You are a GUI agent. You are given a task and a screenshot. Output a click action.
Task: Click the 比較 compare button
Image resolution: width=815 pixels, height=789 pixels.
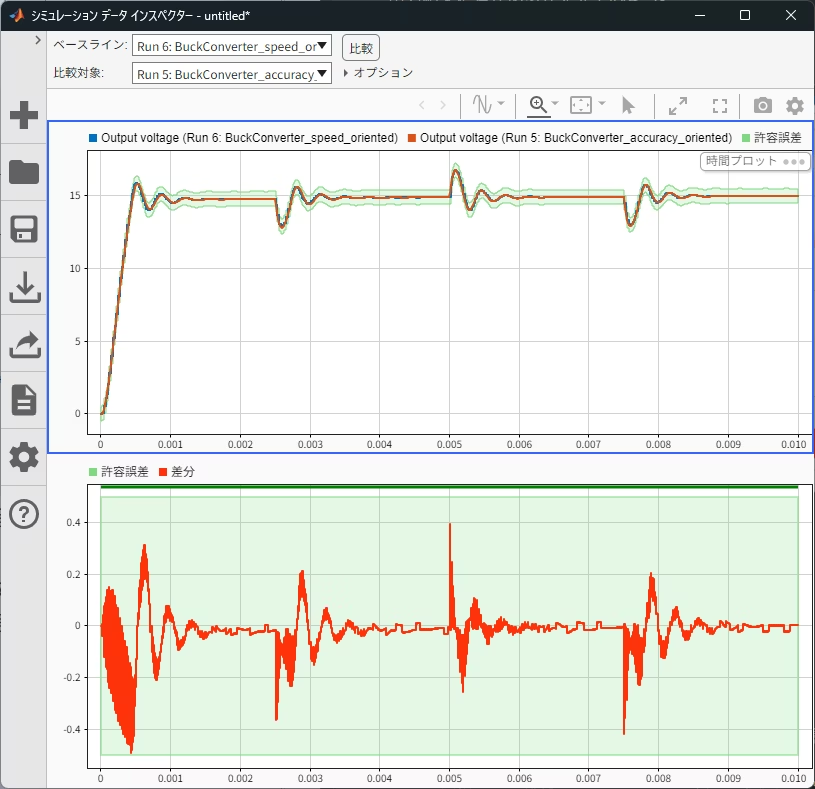click(361, 47)
